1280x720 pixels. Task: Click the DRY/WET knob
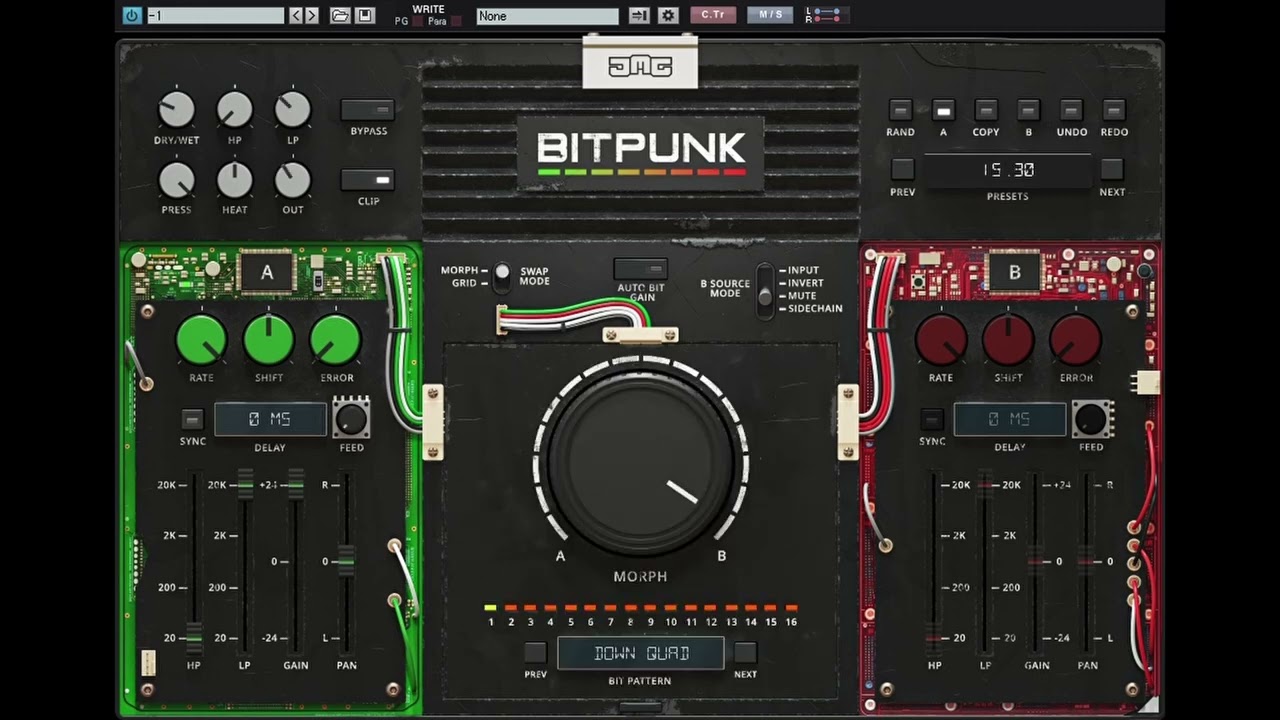(x=176, y=109)
